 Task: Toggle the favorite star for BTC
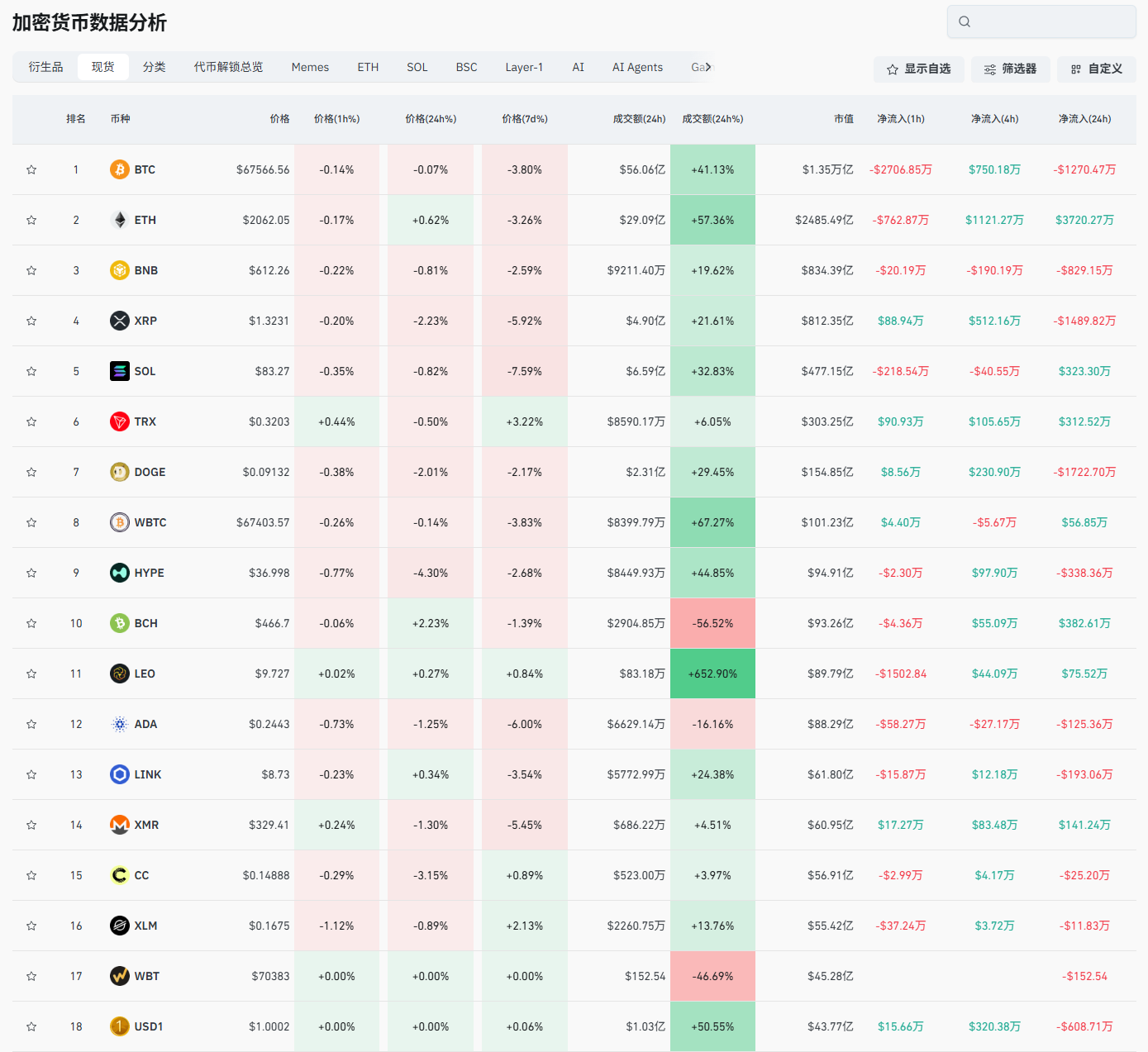click(x=31, y=169)
